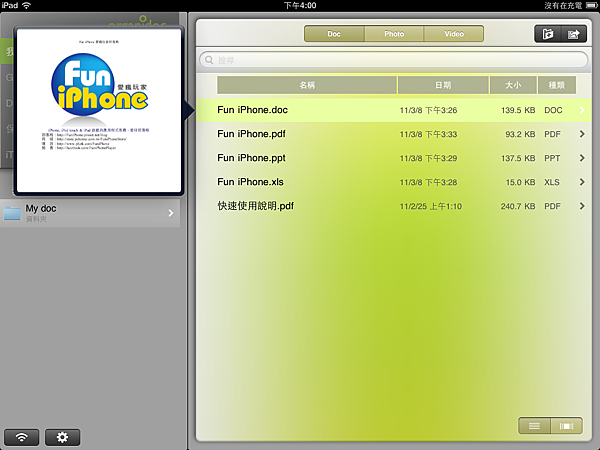Tap the magnifier icon in search bar
This screenshot has width=600, height=450.
(209, 60)
